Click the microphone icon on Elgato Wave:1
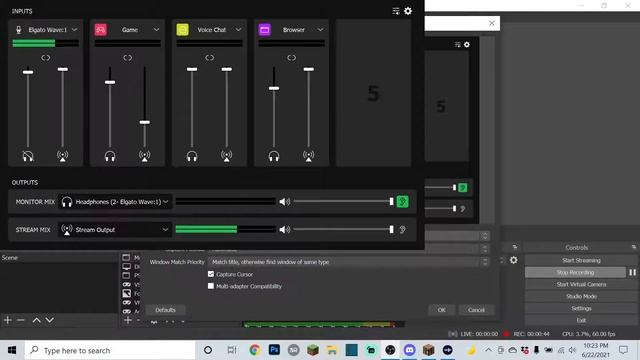 (18, 30)
